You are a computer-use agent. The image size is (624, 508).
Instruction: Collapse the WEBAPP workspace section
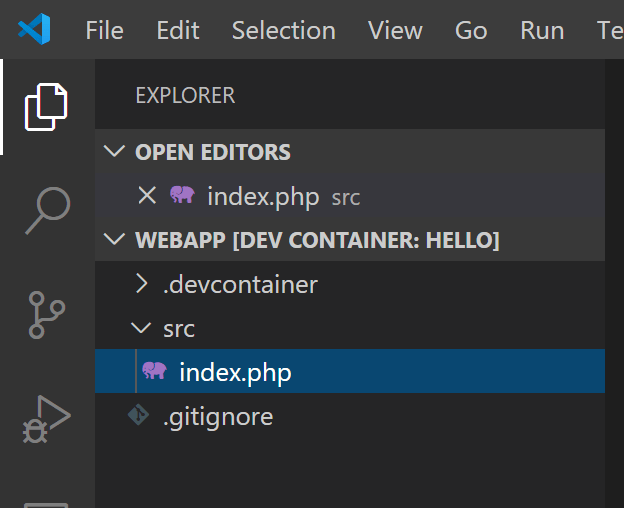tap(114, 239)
